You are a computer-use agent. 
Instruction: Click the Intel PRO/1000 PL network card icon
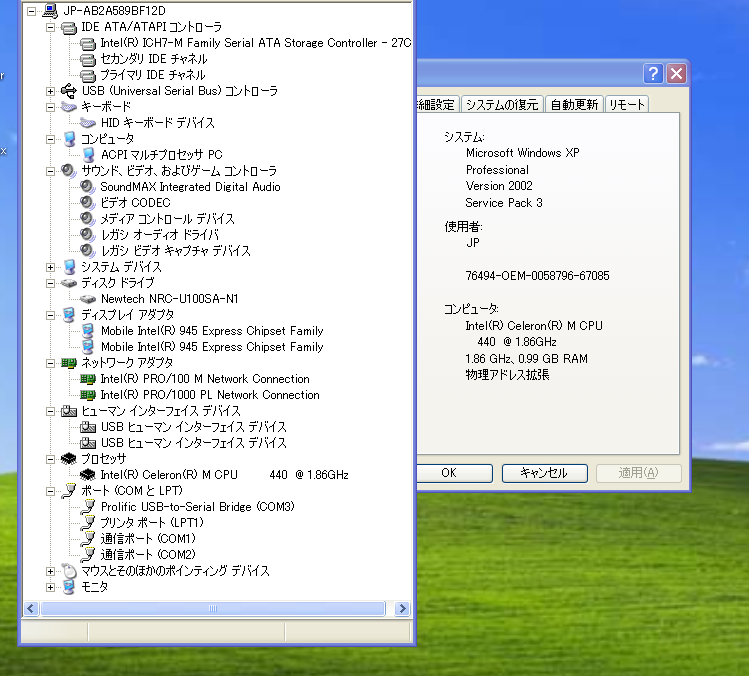(88, 395)
